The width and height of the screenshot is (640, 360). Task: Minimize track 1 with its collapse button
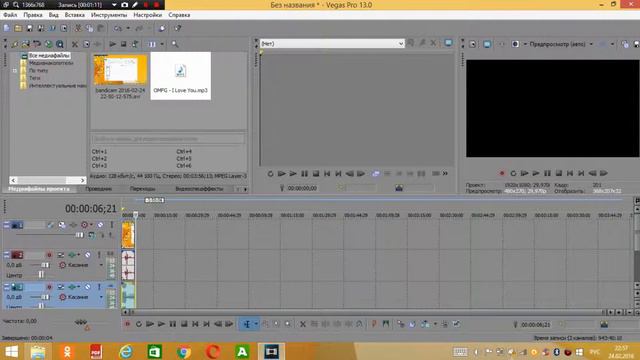click(6, 224)
